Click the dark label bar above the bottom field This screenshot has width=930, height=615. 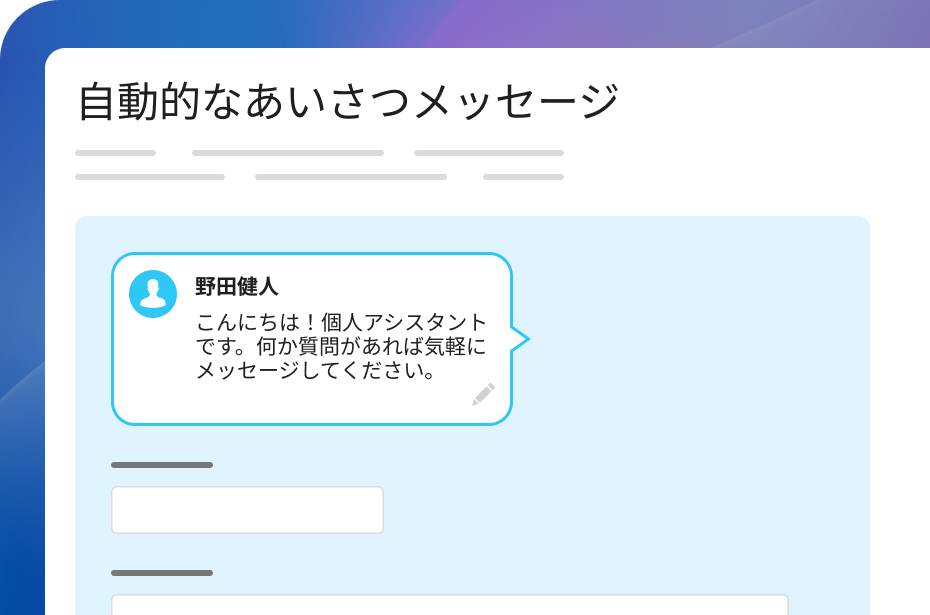pyautogui.click(x=162, y=573)
